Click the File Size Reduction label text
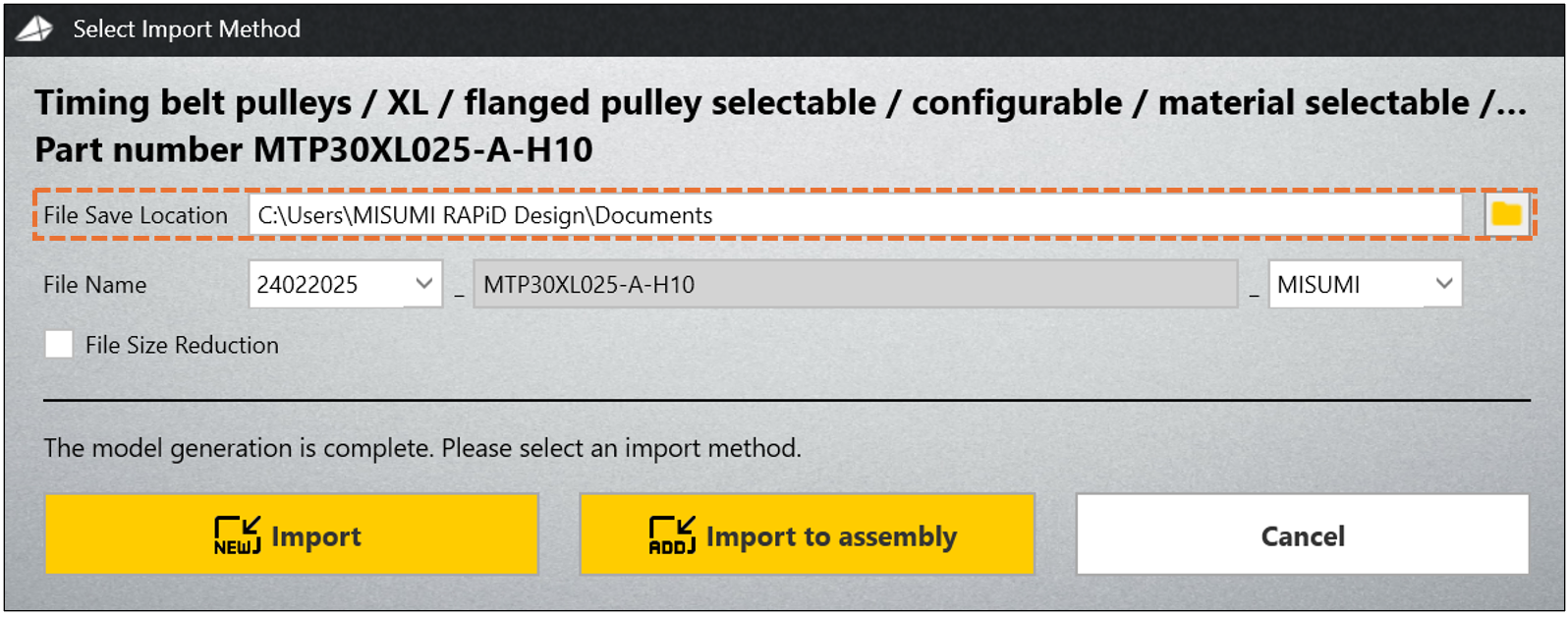Image resolution: width=1568 pixels, height=617 pixels. [x=182, y=345]
